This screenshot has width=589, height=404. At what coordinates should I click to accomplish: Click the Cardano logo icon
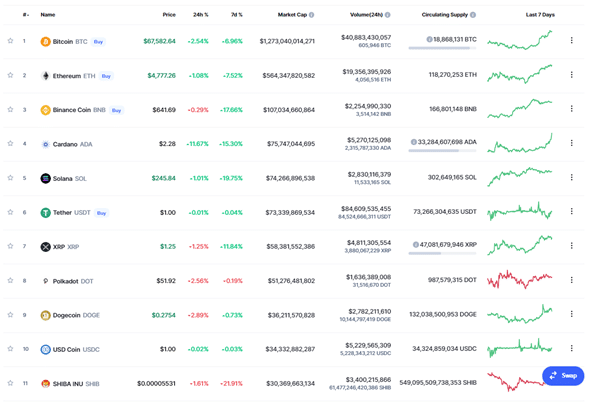coord(45,144)
